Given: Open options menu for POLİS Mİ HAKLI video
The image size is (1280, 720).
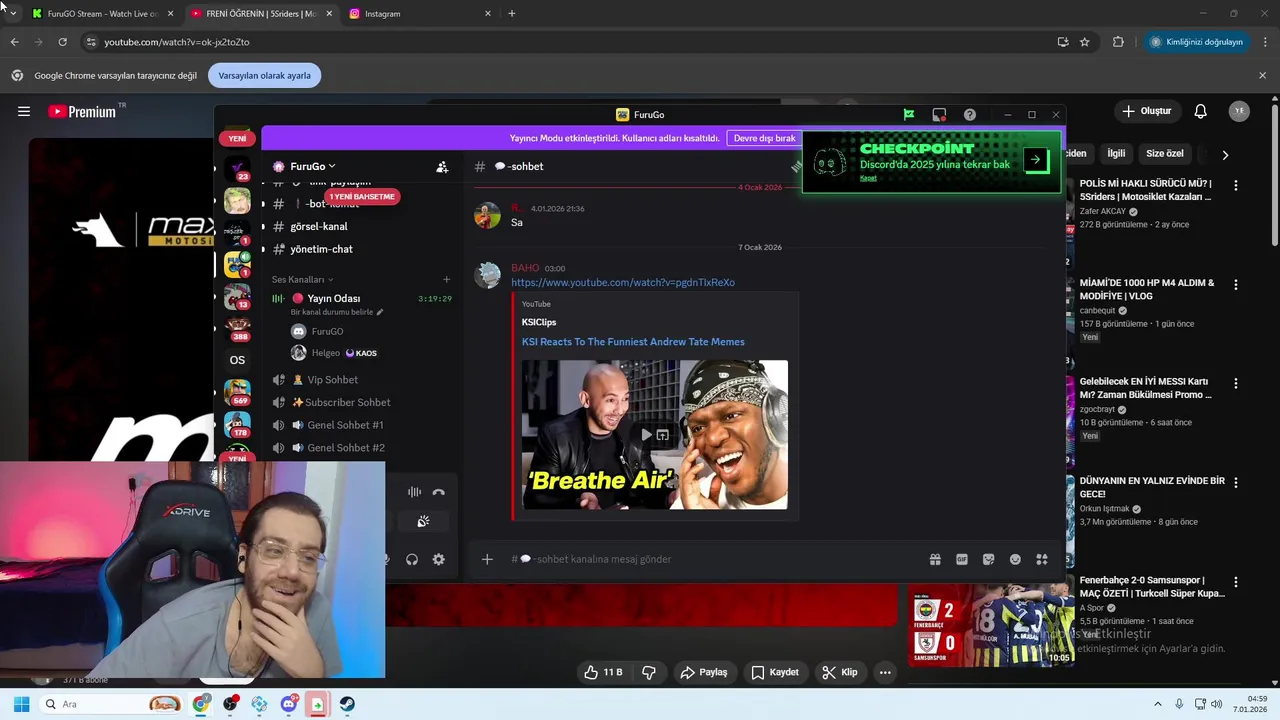Looking at the screenshot, I should 1236,185.
